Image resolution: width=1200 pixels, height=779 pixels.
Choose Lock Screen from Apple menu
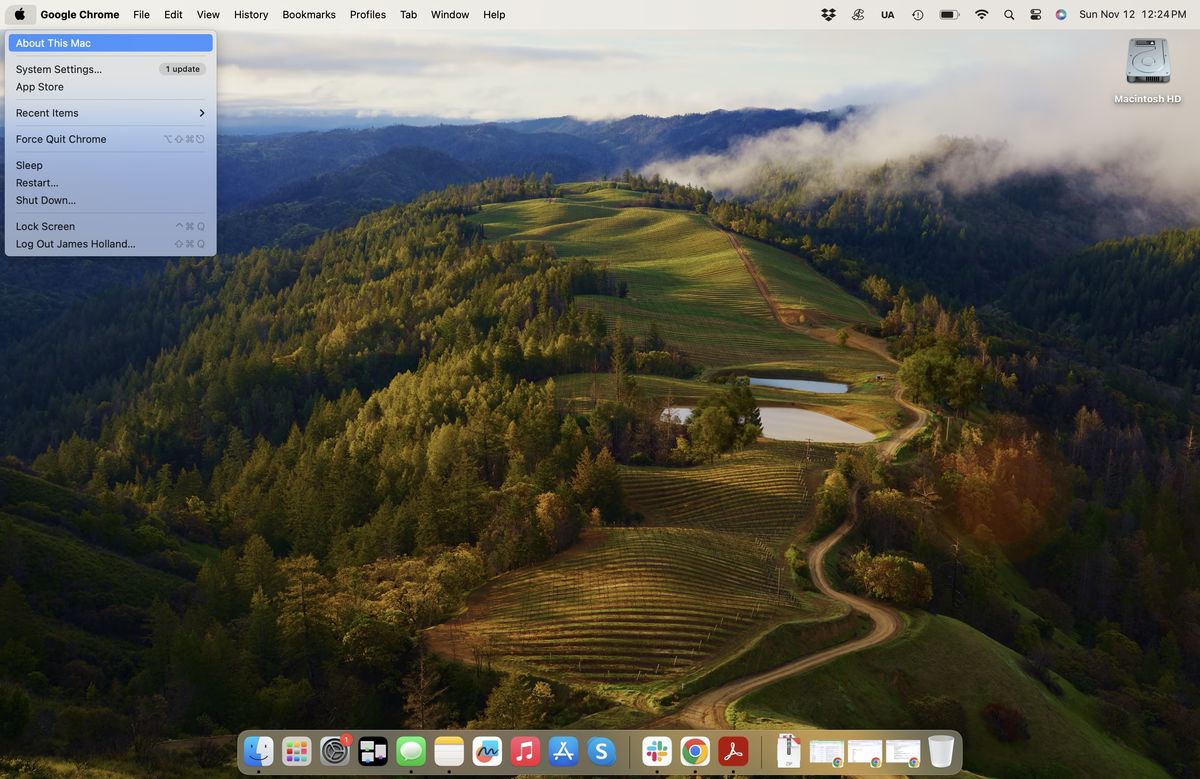[x=110, y=226]
